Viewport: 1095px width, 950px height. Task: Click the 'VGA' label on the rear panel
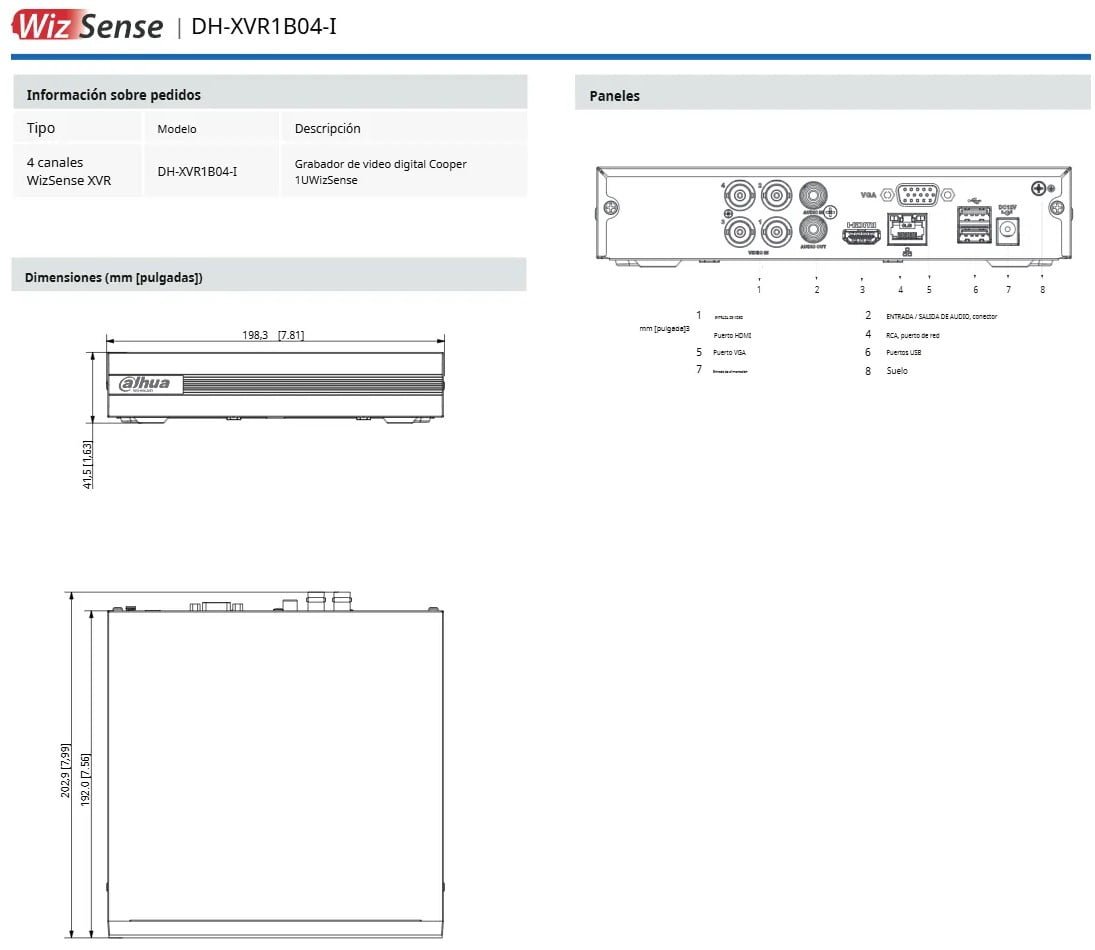(868, 194)
